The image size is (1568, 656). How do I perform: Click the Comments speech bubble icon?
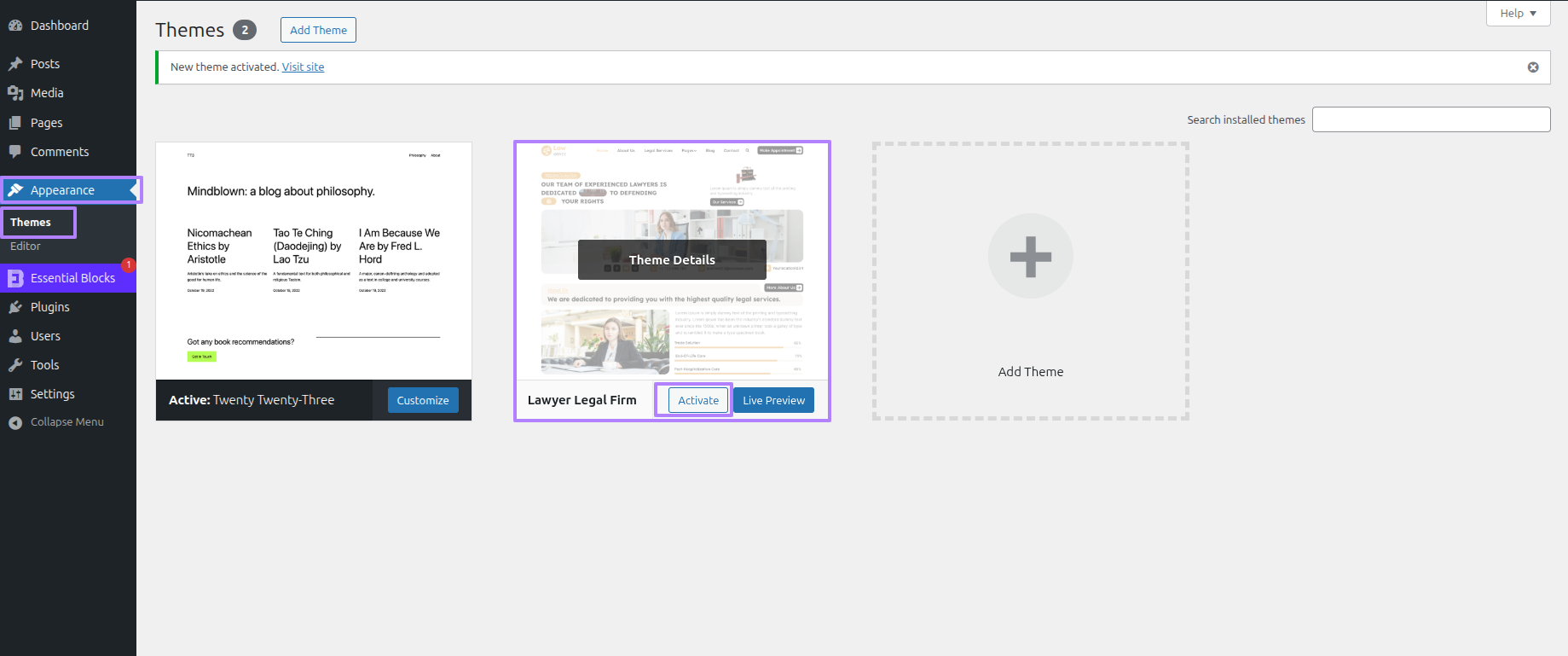[15, 152]
